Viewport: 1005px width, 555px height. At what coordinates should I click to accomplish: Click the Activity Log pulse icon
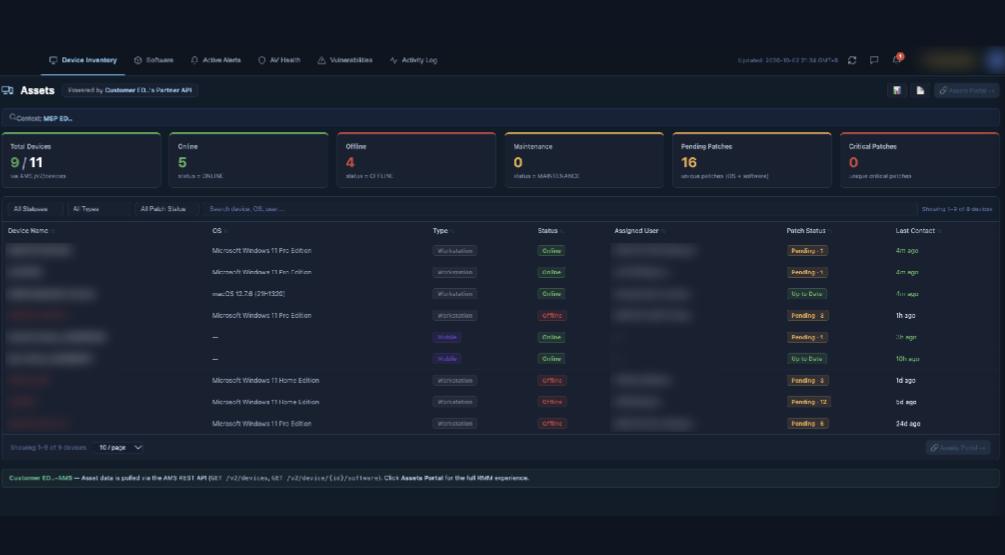pos(394,60)
